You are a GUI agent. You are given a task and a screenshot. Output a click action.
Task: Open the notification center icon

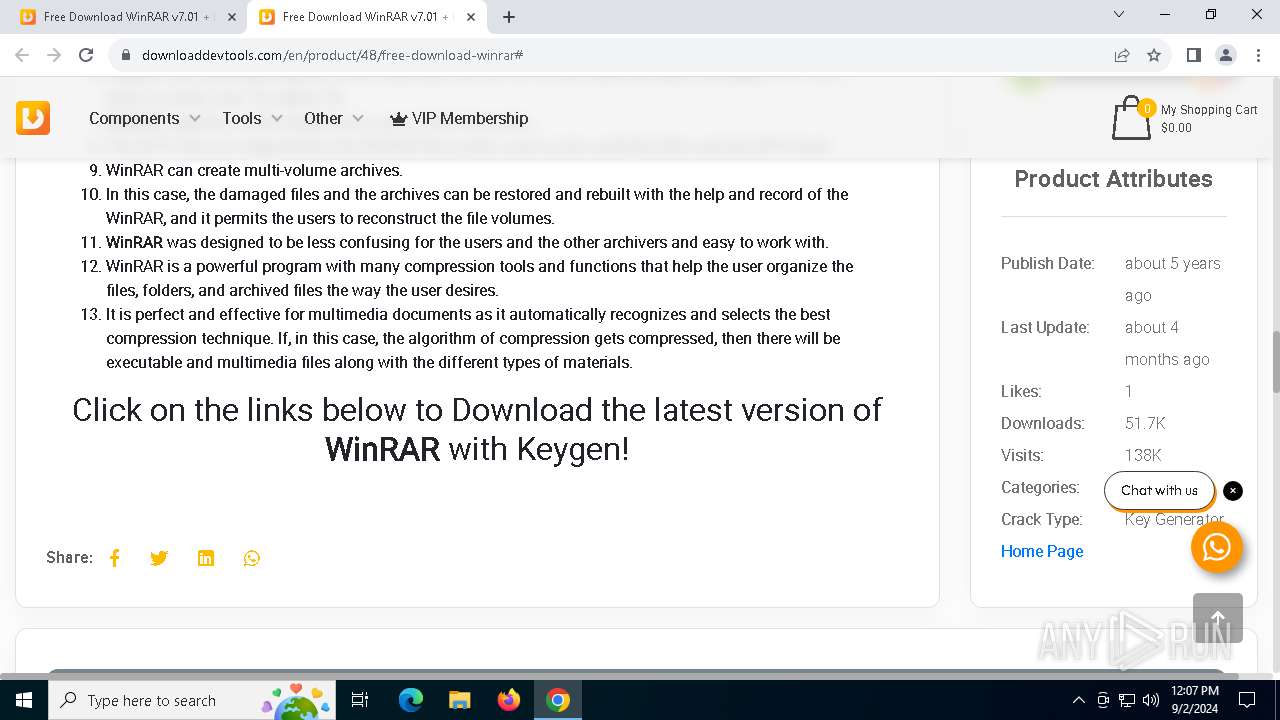coord(1247,700)
